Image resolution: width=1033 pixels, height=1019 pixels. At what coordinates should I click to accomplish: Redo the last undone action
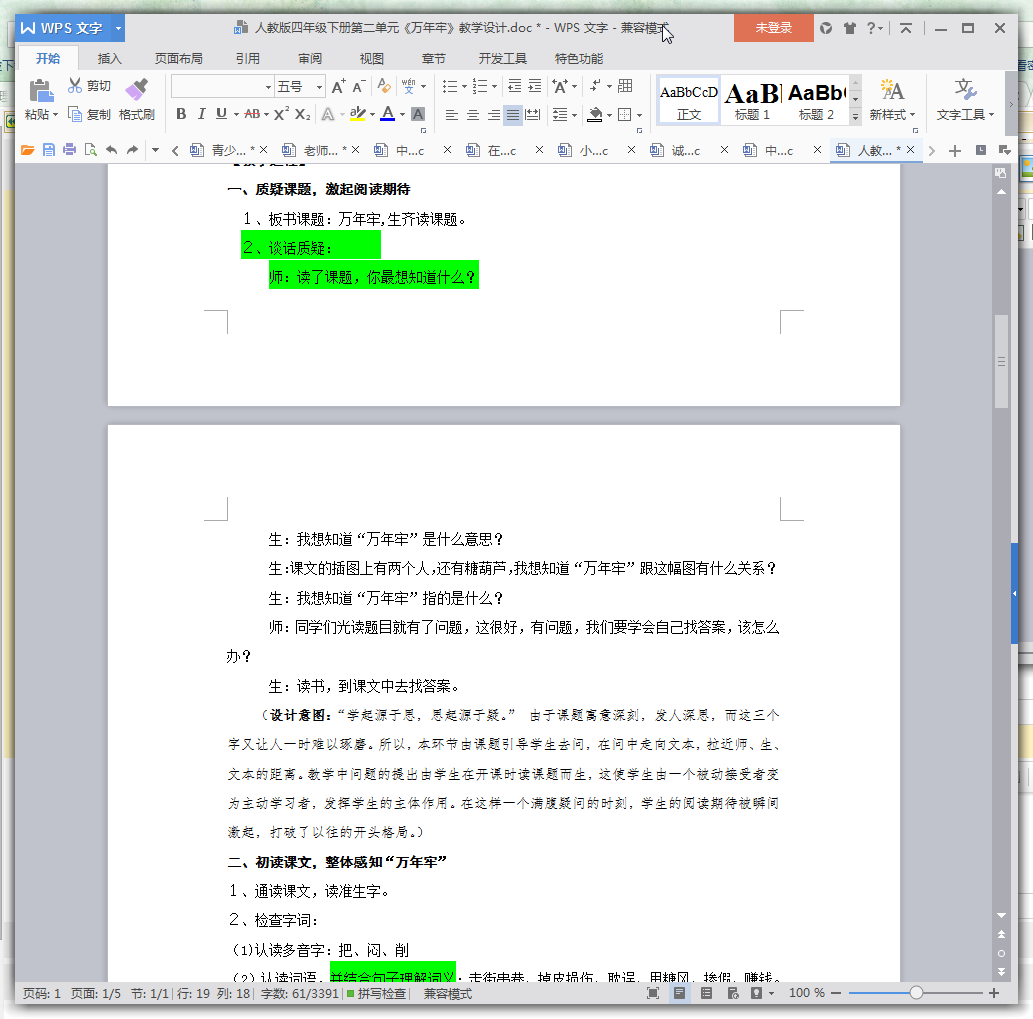(132, 150)
